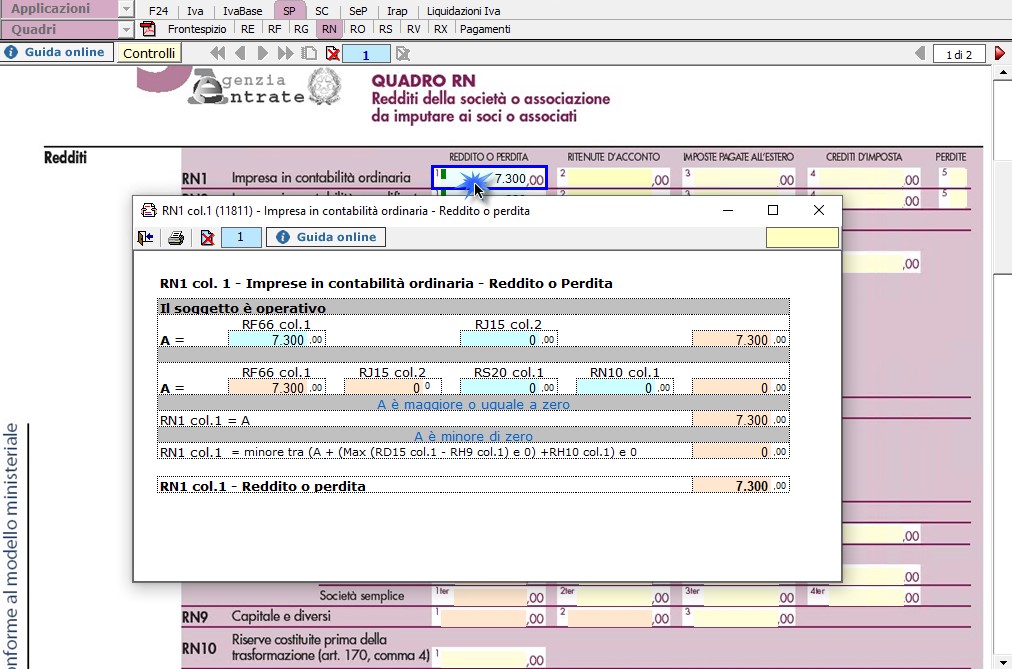Screen dimensions: 1012x669
Task: Click the printer icon in RN1 dialog
Action: [x=176, y=237]
